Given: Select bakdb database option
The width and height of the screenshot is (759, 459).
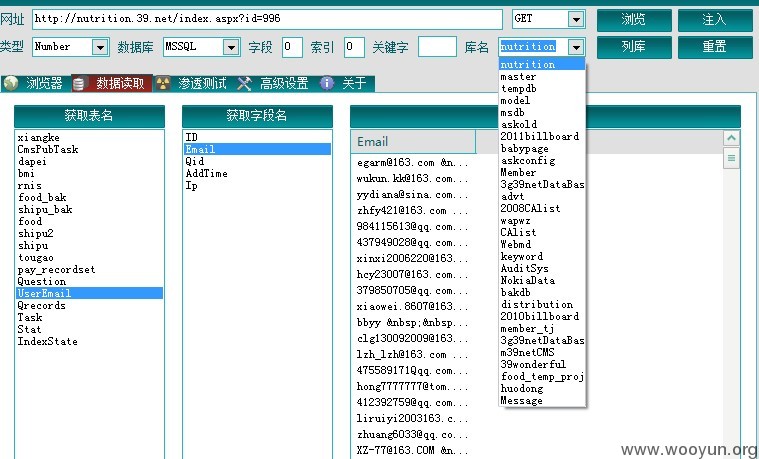Looking at the screenshot, I should tap(542, 292).
